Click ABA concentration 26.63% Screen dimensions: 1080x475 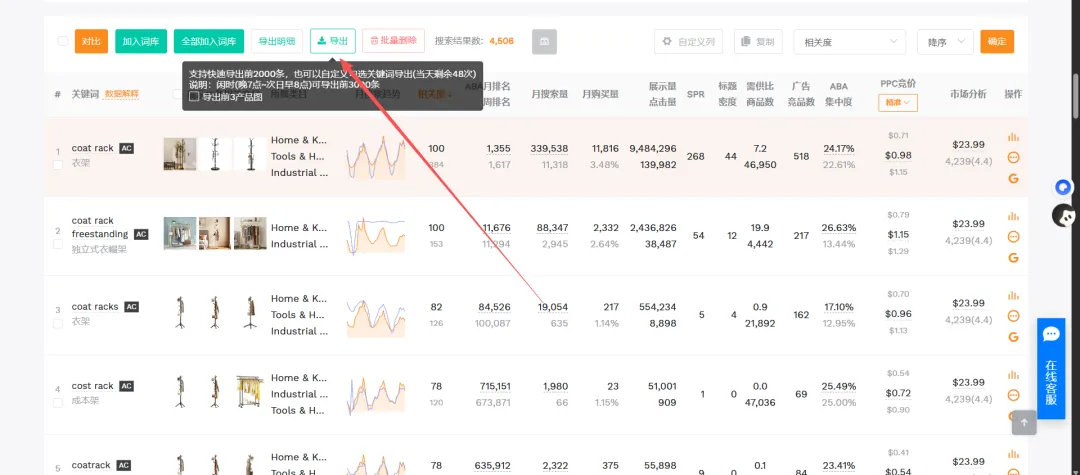tap(839, 228)
